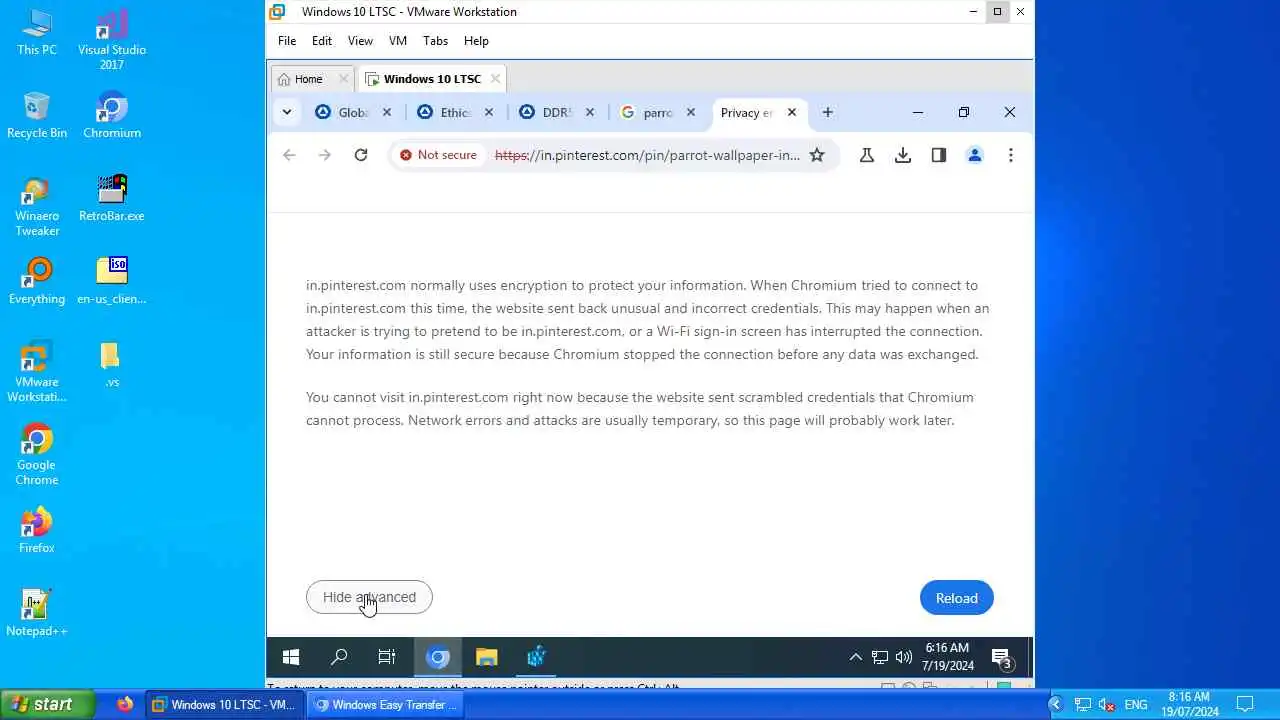
Task: Toggle the browser side panel icon
Action: click(x=939, y=155)
